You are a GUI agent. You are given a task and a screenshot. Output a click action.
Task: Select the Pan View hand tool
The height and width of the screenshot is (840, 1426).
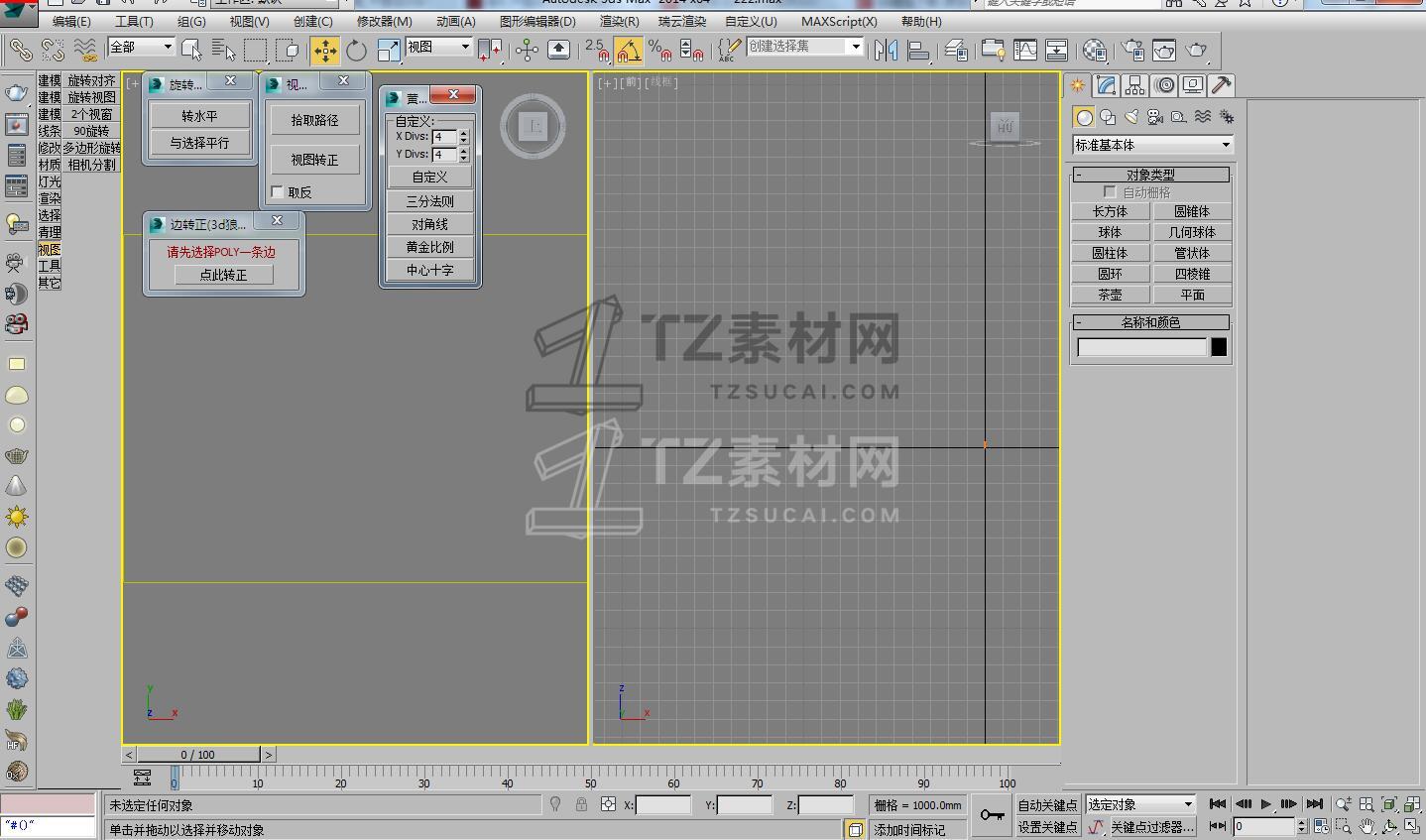[x=1367, y=826]
